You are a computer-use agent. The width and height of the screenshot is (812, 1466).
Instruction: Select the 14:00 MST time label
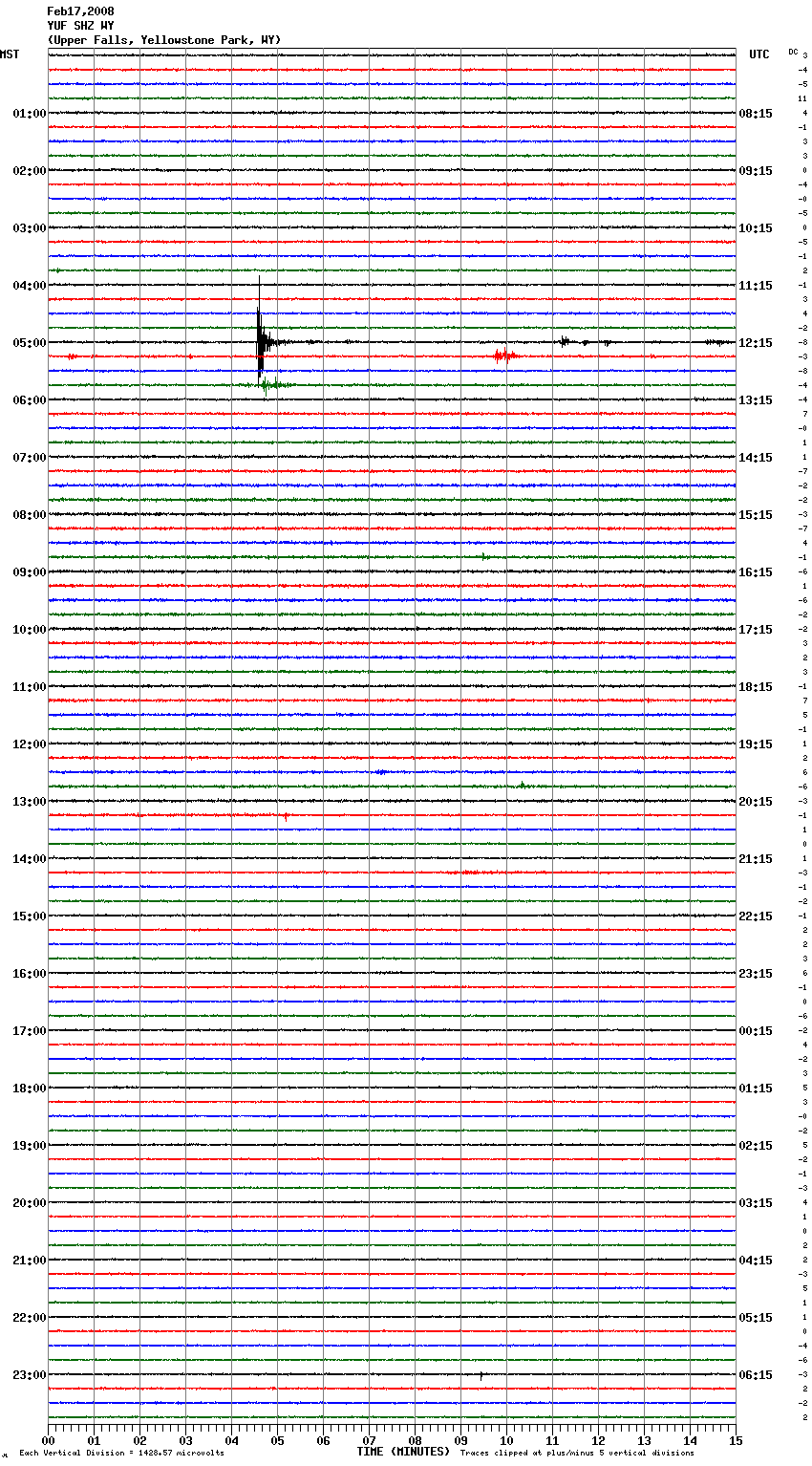pos(29,859)
